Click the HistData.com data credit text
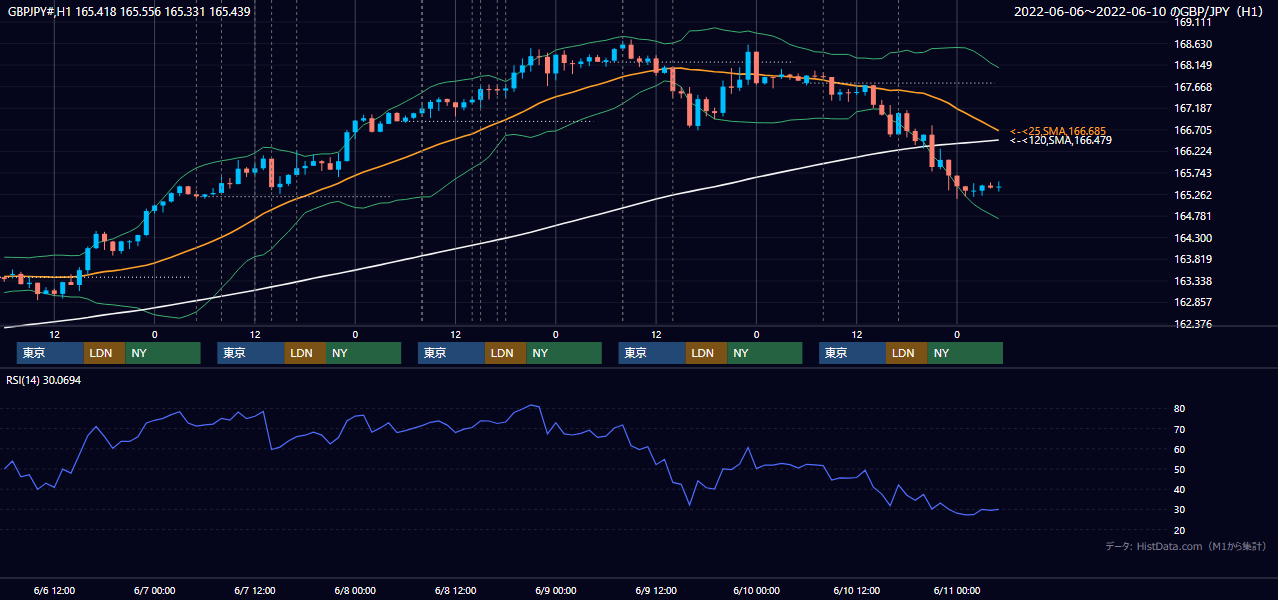Screen dimensions: 1278x600 (1186, 546)
